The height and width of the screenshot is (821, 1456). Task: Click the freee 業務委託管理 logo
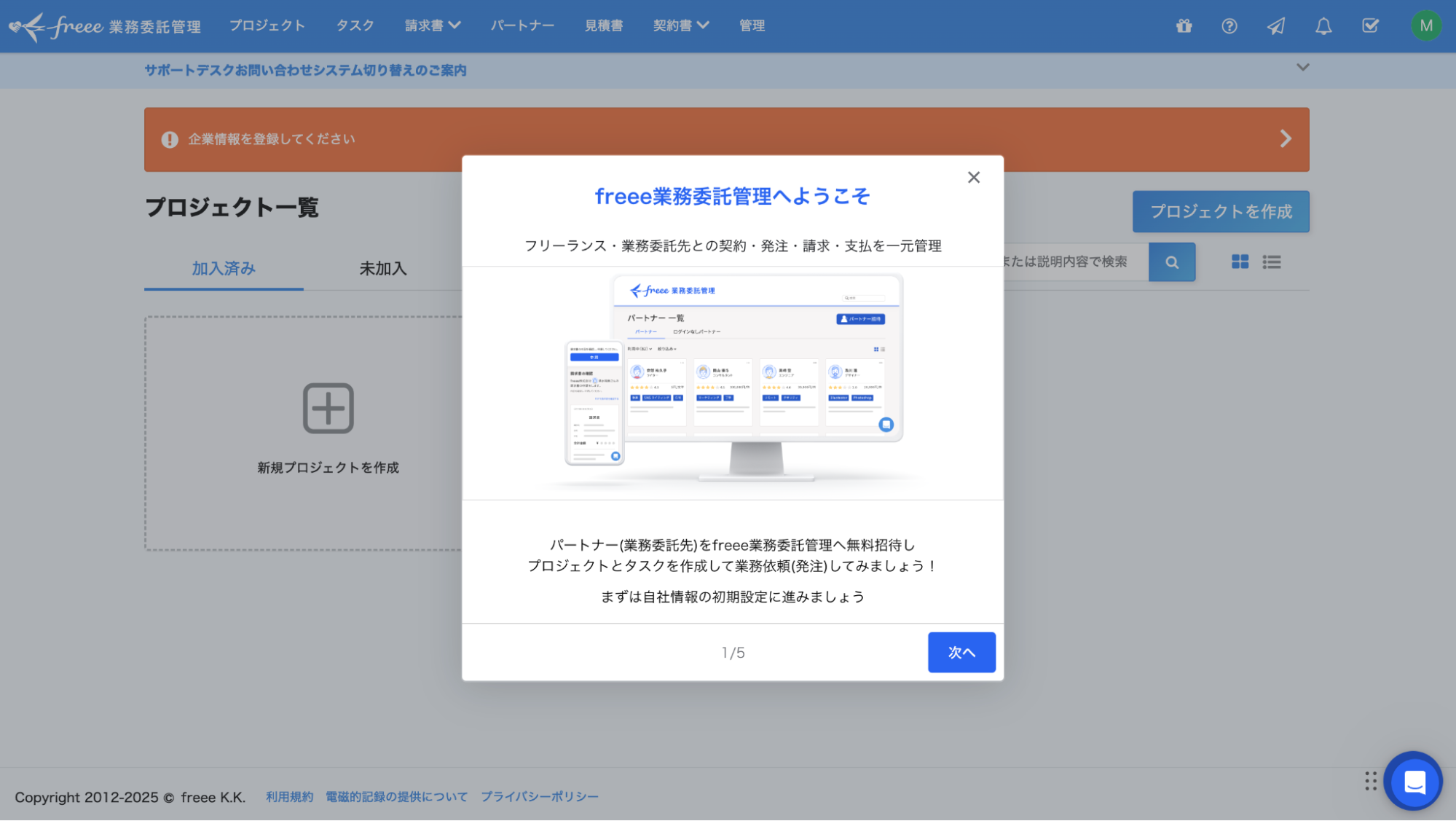point(105,25)
